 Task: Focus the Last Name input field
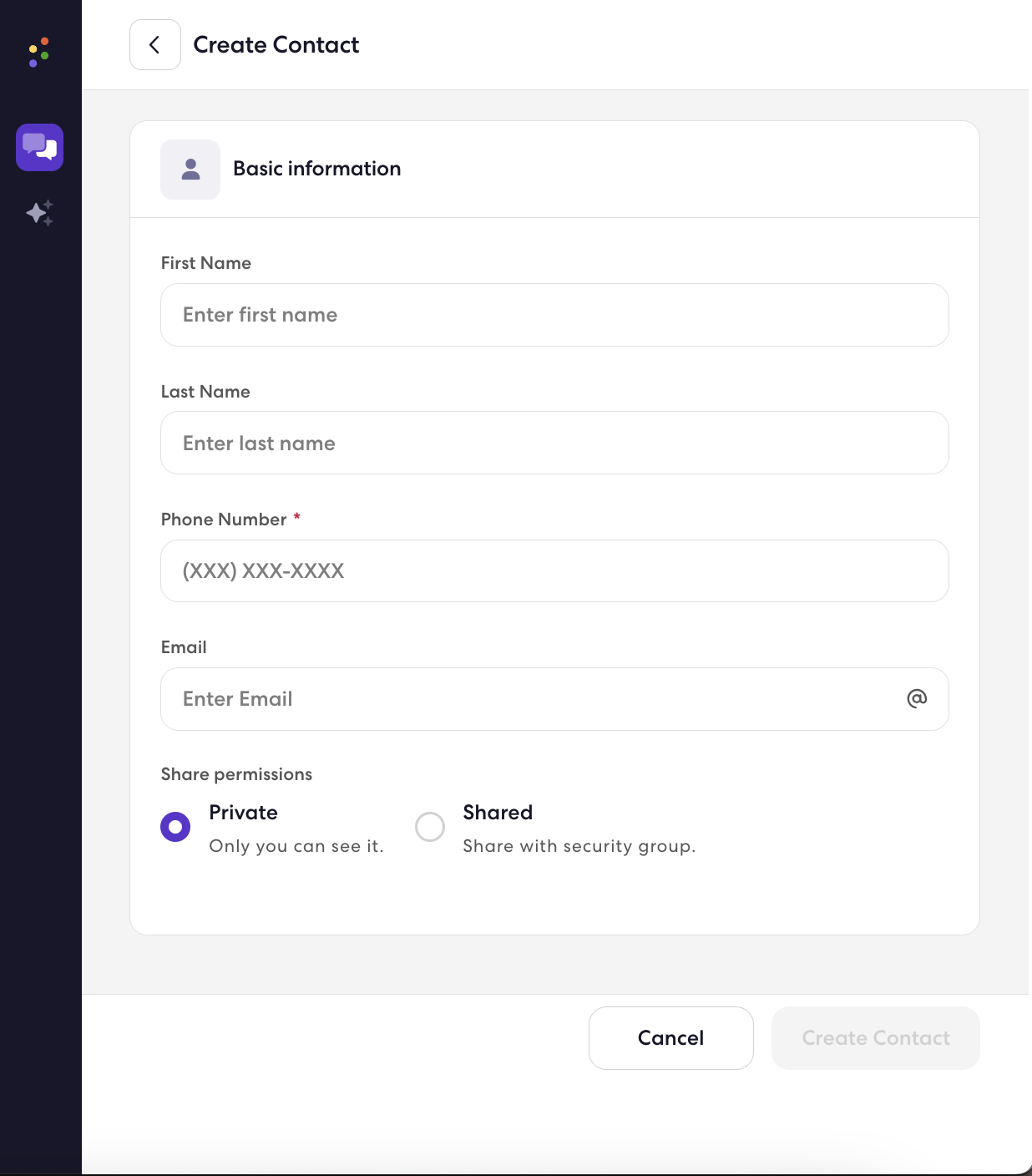554,443
